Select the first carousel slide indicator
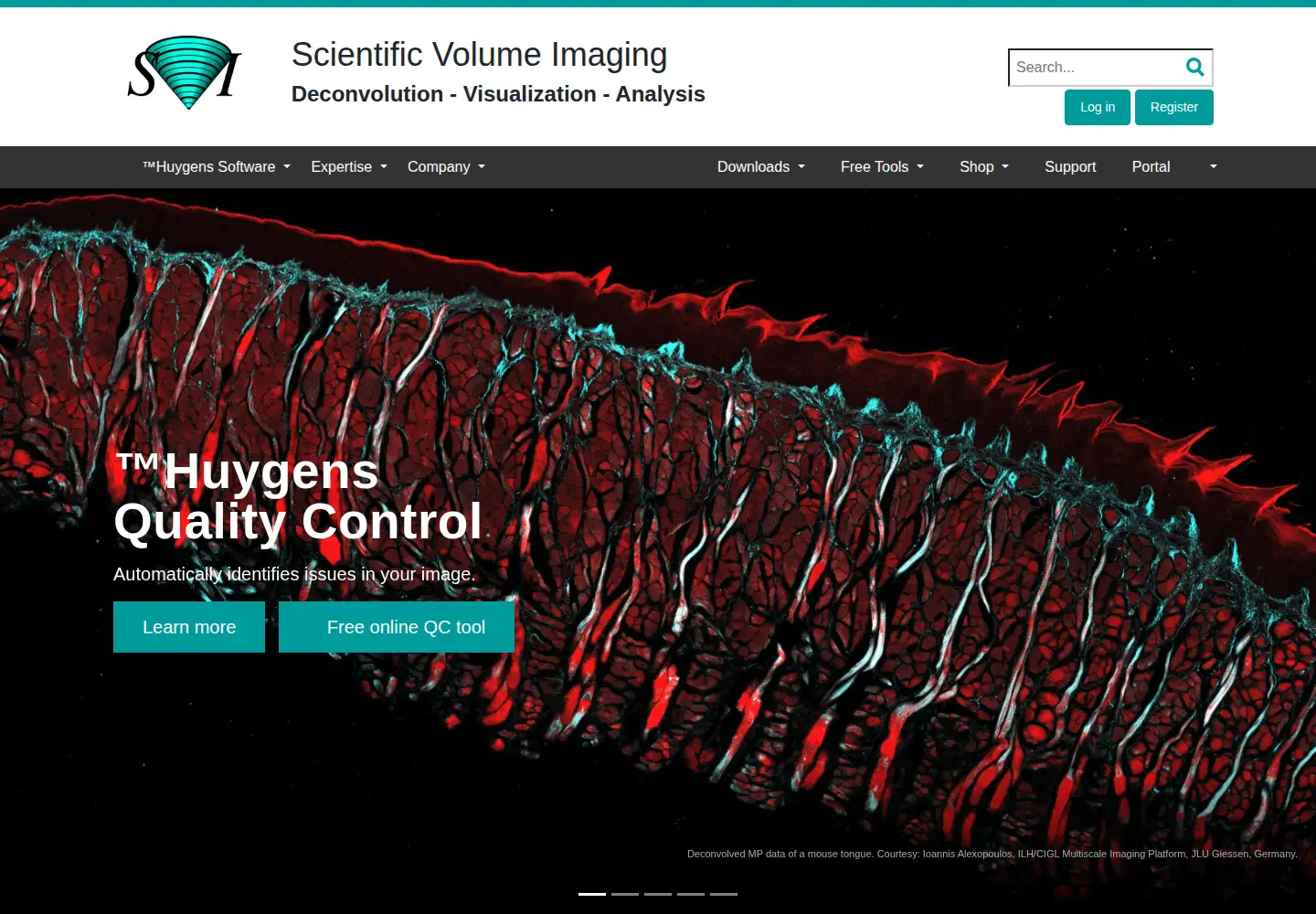Viewport: 1316px width, 914px height. (x=592, y=894)
